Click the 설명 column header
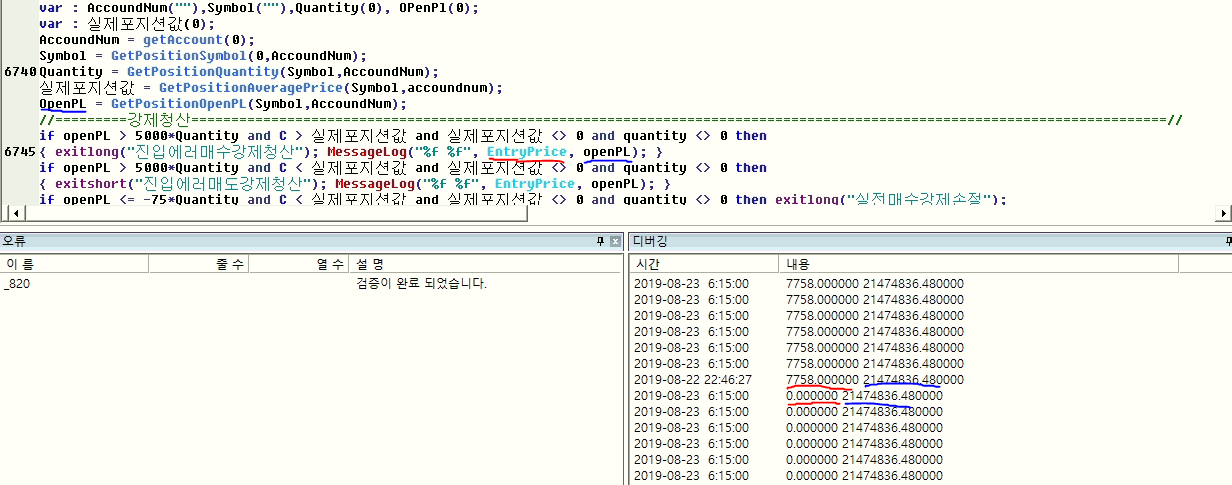 pyautogui.click(x=480, y=264)
